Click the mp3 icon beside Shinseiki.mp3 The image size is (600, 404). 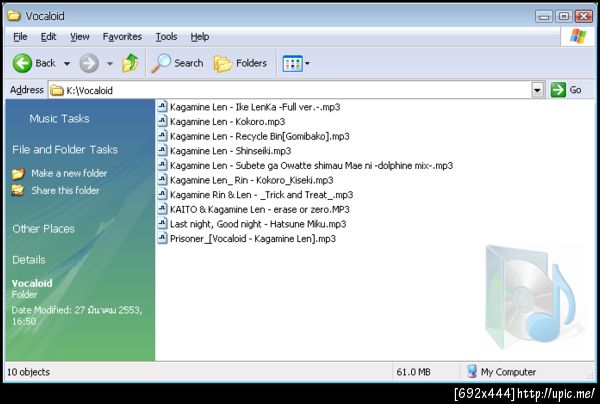point(163,150)
